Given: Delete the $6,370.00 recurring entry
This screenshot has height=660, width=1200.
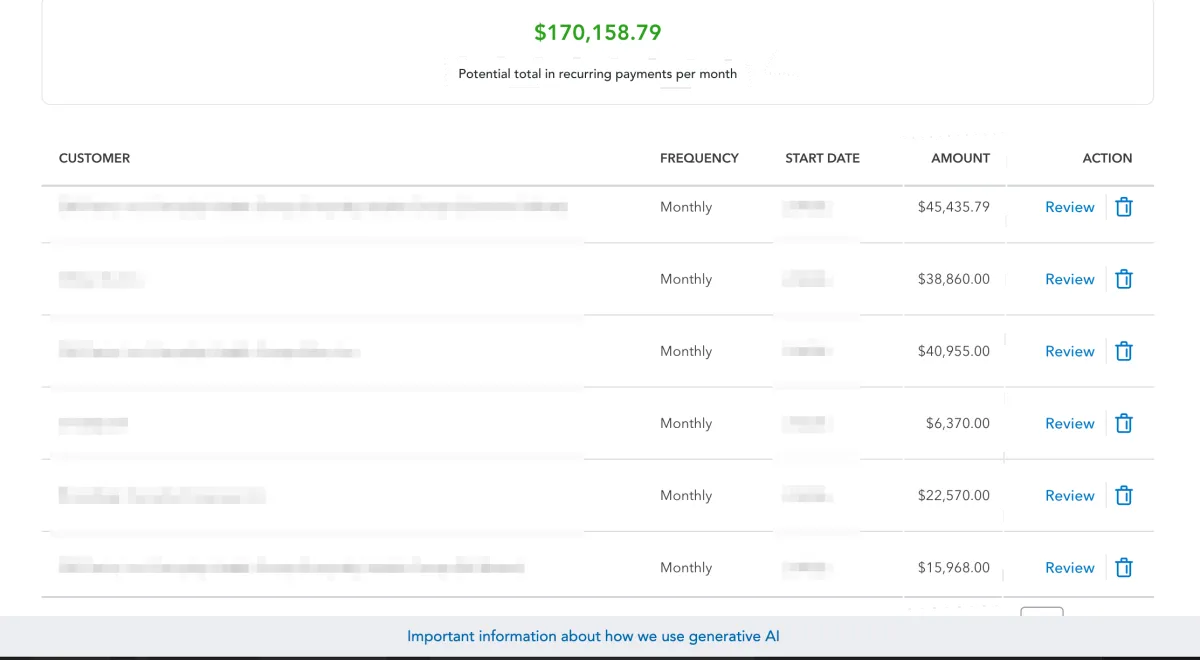Looking at the screenshot, I should click(1124, 423).
